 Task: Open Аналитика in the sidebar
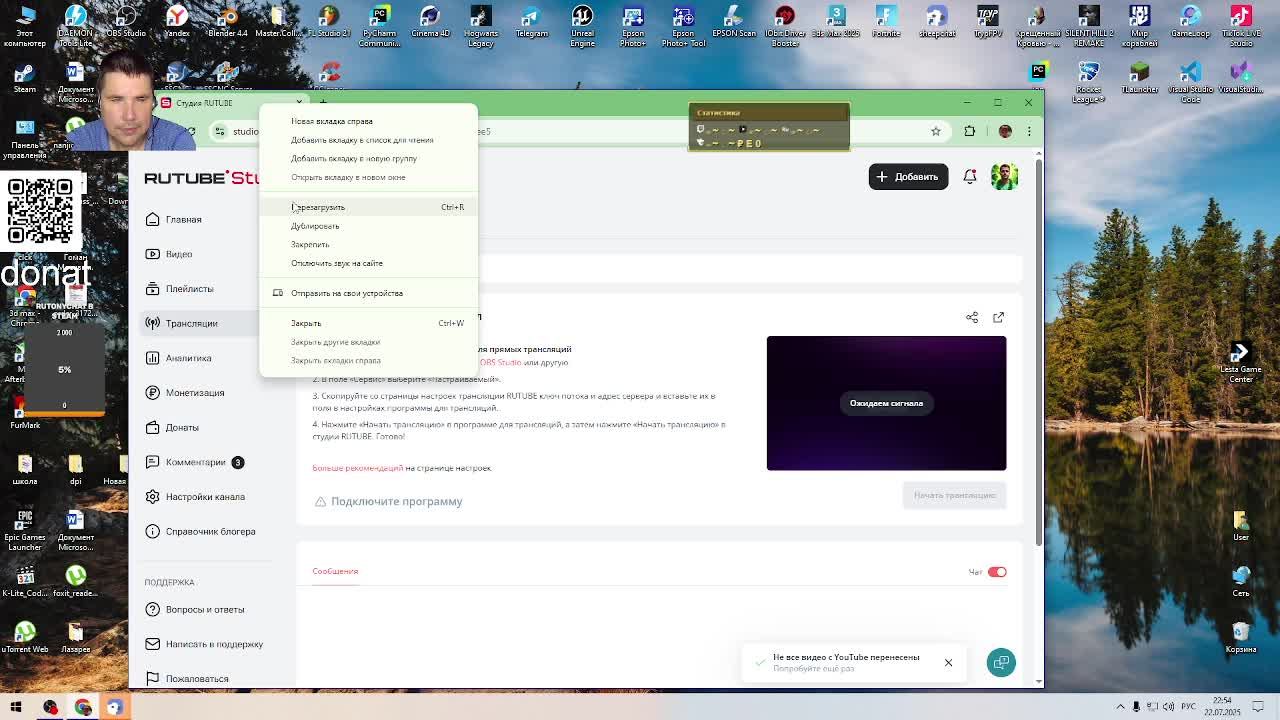(x=188, y=358)
